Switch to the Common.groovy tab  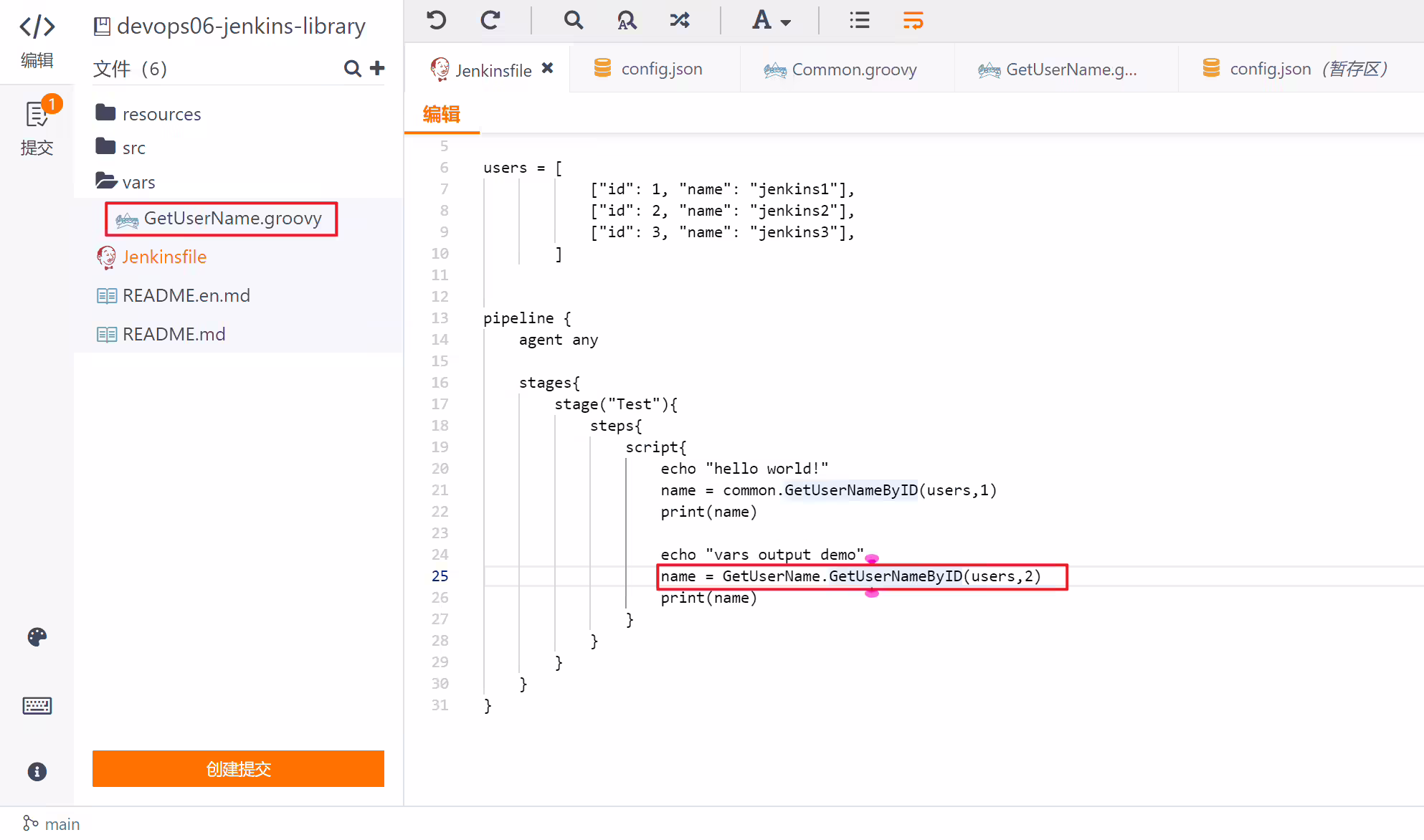(840, 70)
